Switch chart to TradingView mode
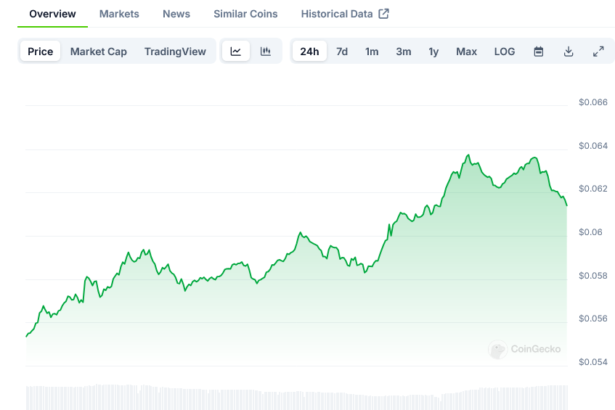 pos(176,51)
